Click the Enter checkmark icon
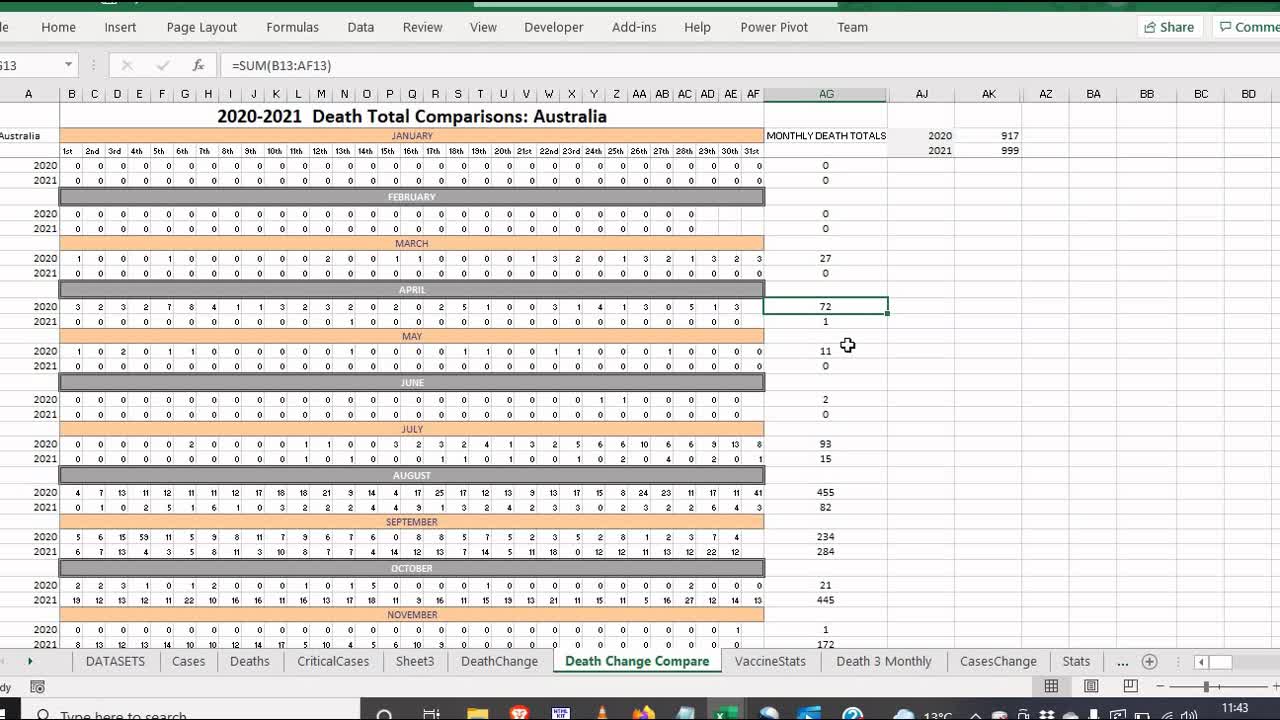Screen dimensions: 1280x720 pos(163,65)
